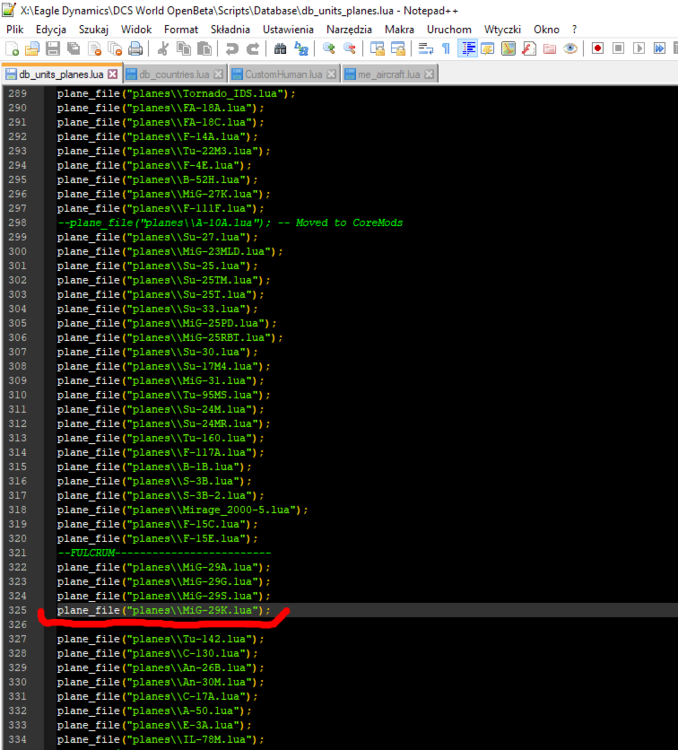Viewport: 678px width, 750px height.
Task: Open the ? help menu
Action: coord(574,30)
